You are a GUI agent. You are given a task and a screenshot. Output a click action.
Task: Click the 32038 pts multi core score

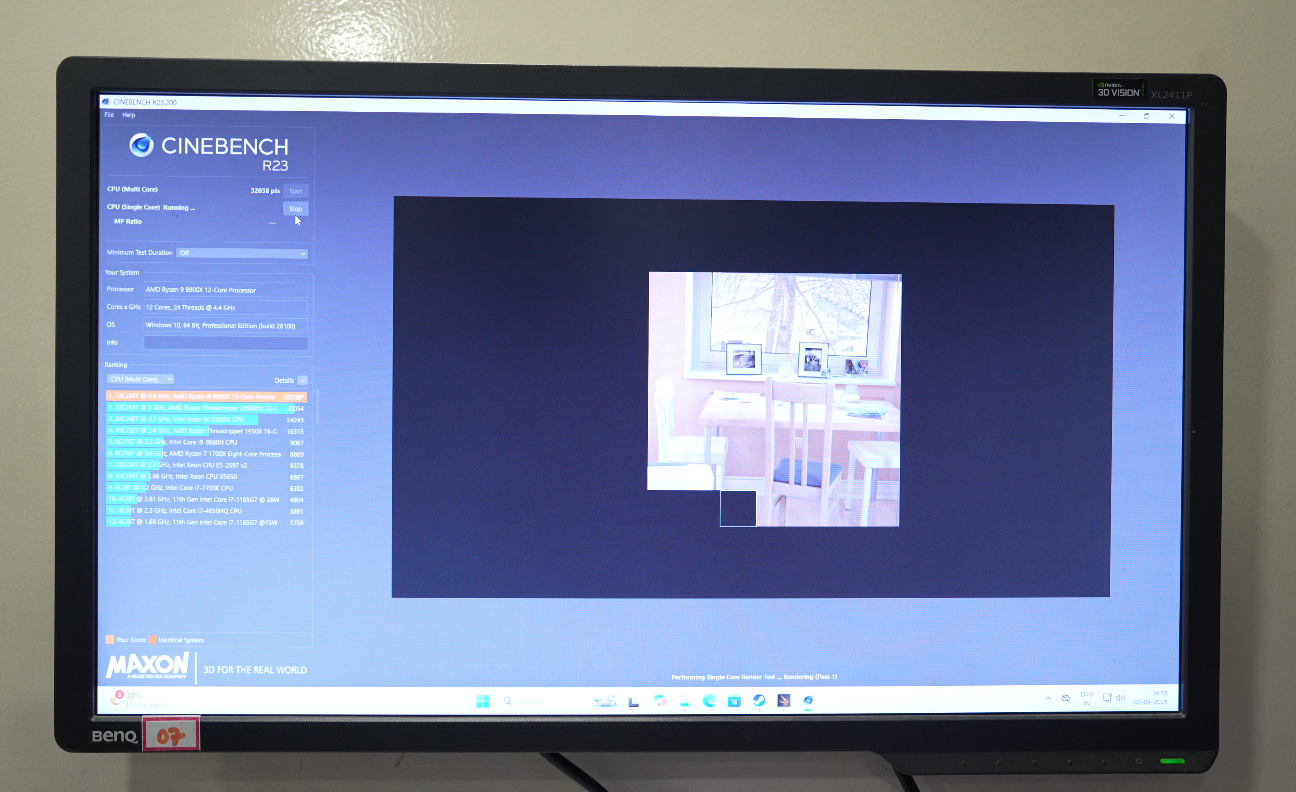(x=264, y=190)
